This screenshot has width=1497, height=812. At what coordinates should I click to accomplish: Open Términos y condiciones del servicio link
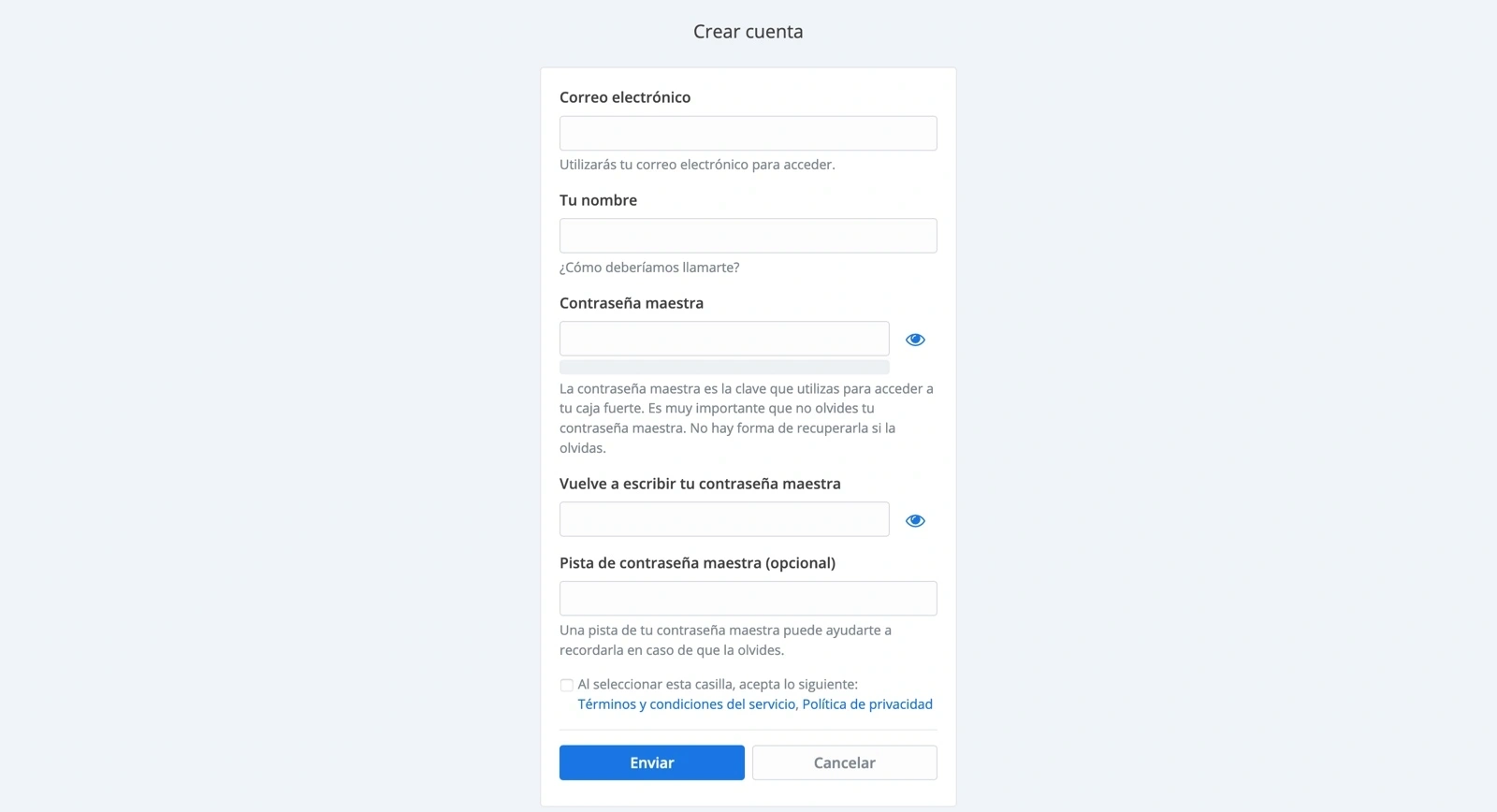(x=686, y=704)
